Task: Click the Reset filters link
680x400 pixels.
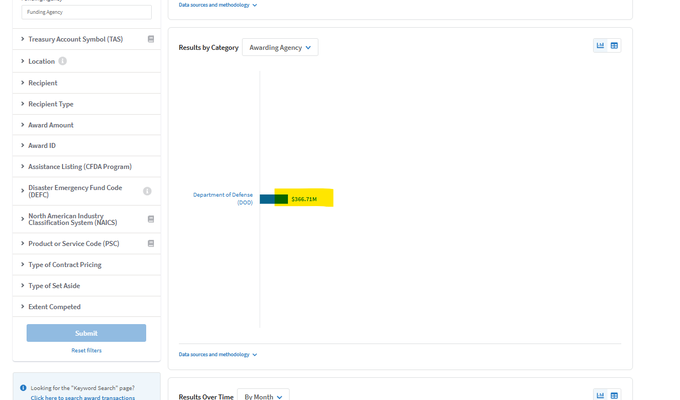Action: point(86,350)
